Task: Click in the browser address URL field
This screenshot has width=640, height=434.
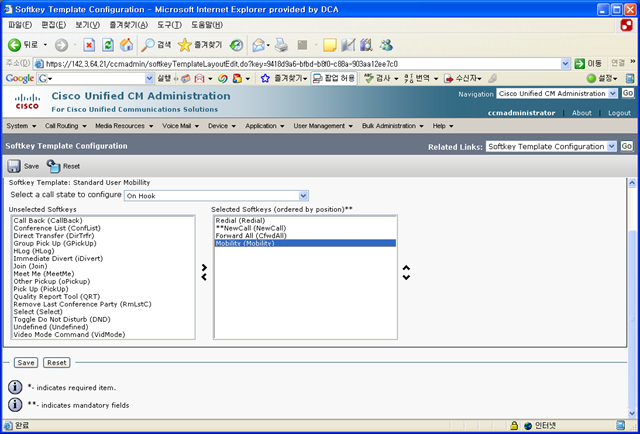Action: pos(302,64)
